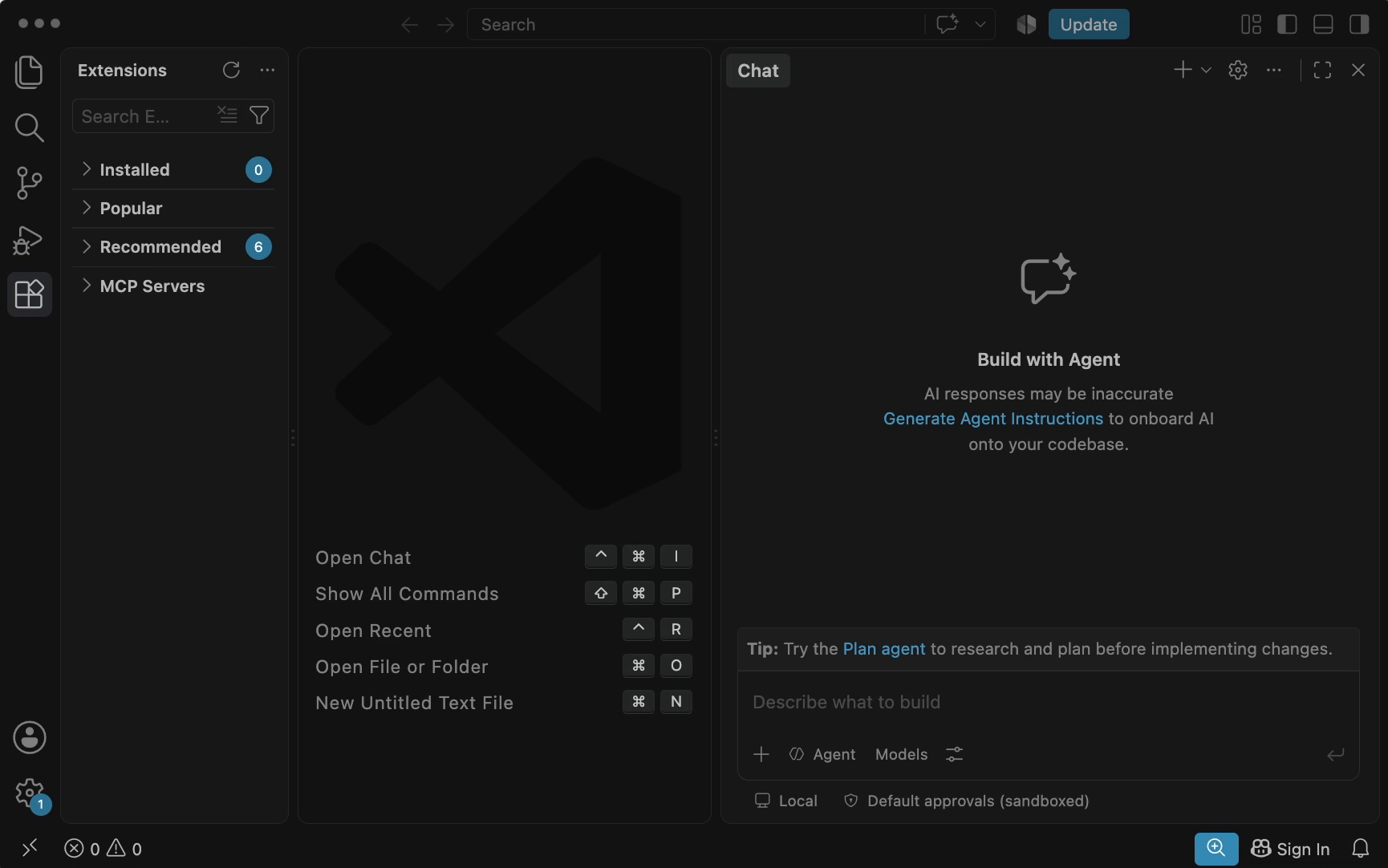1388x868 pixels.
Task: Focus the Search Extensions field
Action: tap(144, 116)
